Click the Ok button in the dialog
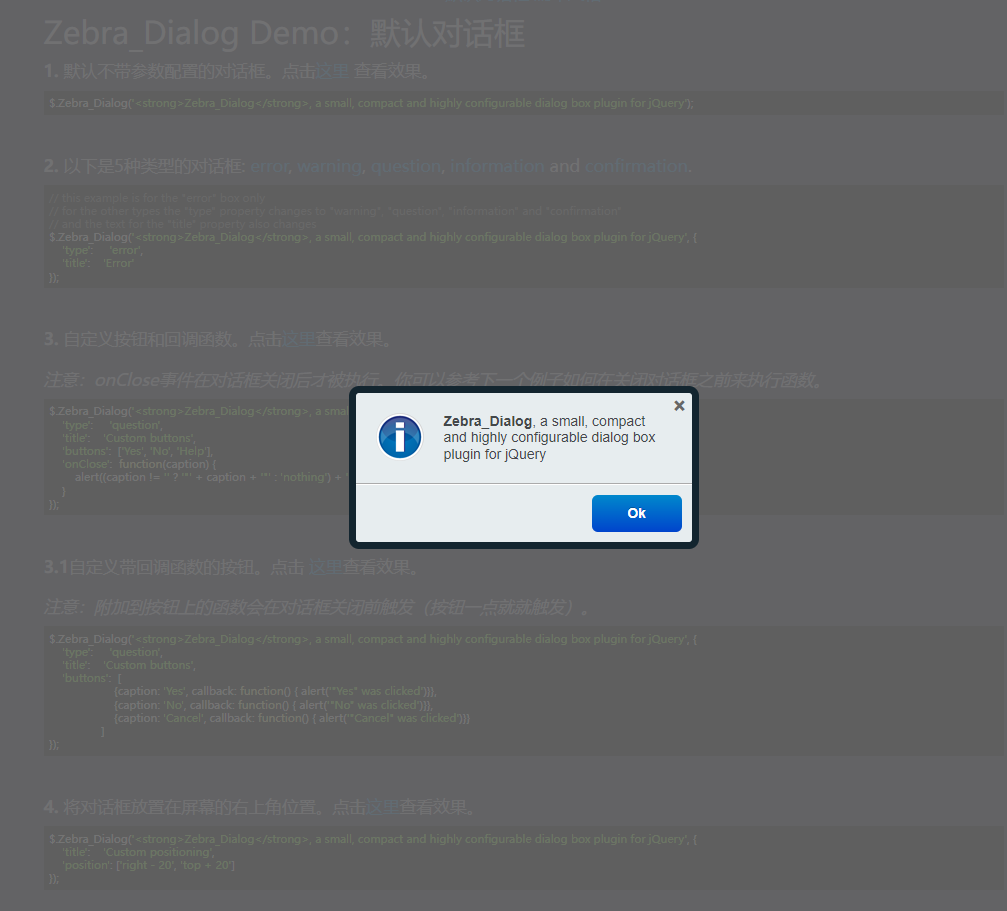Image resolution: width=1007 pixels, height=911 pixels. point(636,513)
